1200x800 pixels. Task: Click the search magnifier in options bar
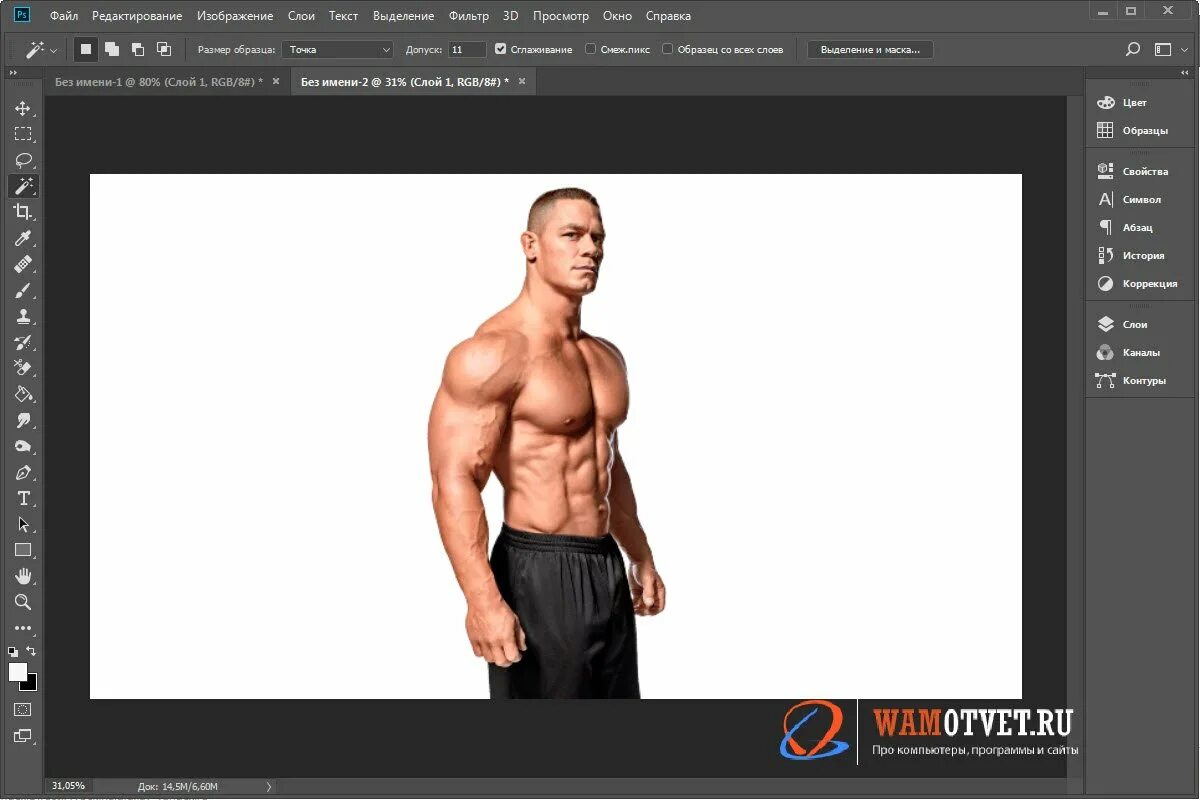[1133, 49]
